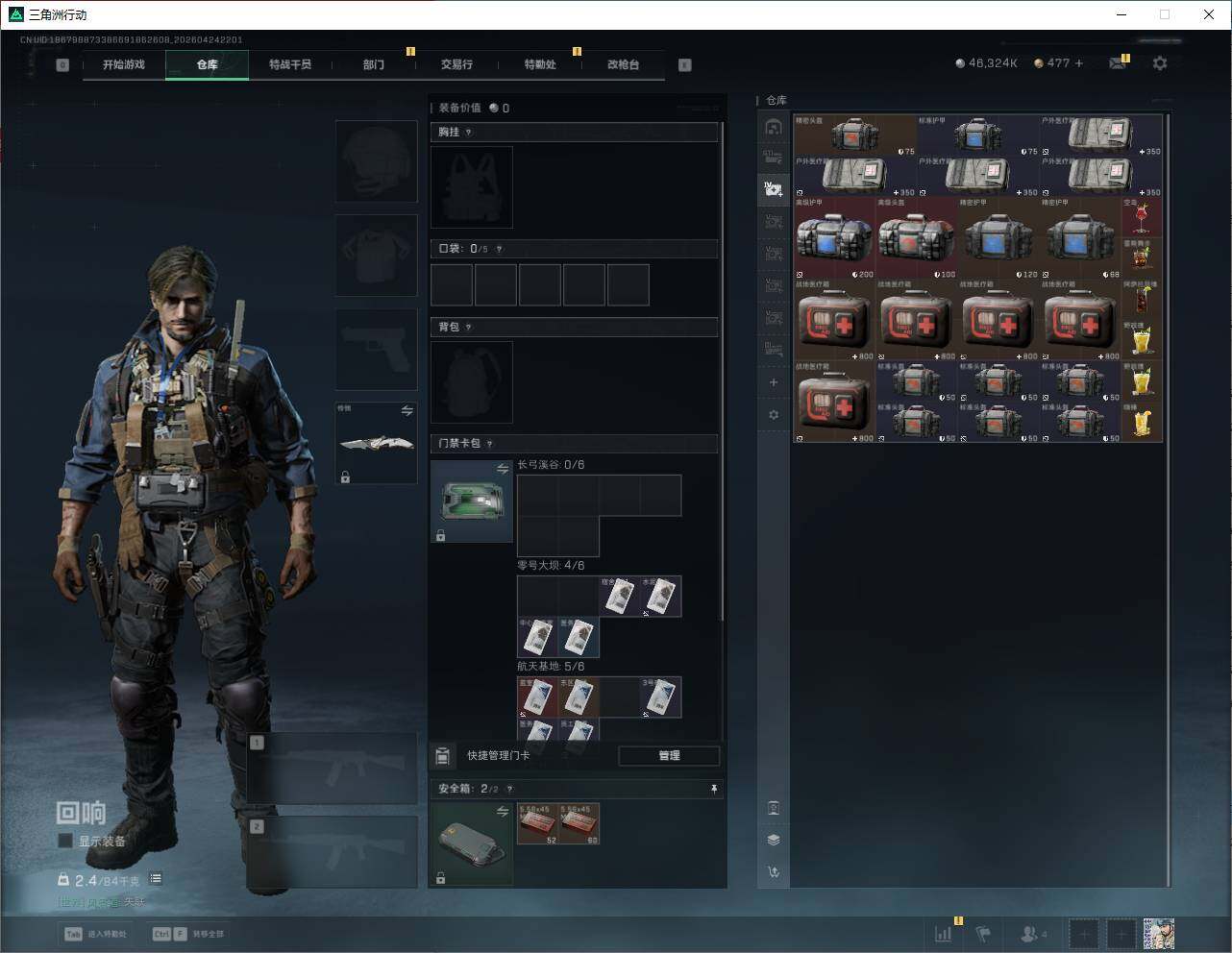Open the mail inbox icon
Image resolution: width=1232 pixels, height=953 pixels.
[1117, 63]
